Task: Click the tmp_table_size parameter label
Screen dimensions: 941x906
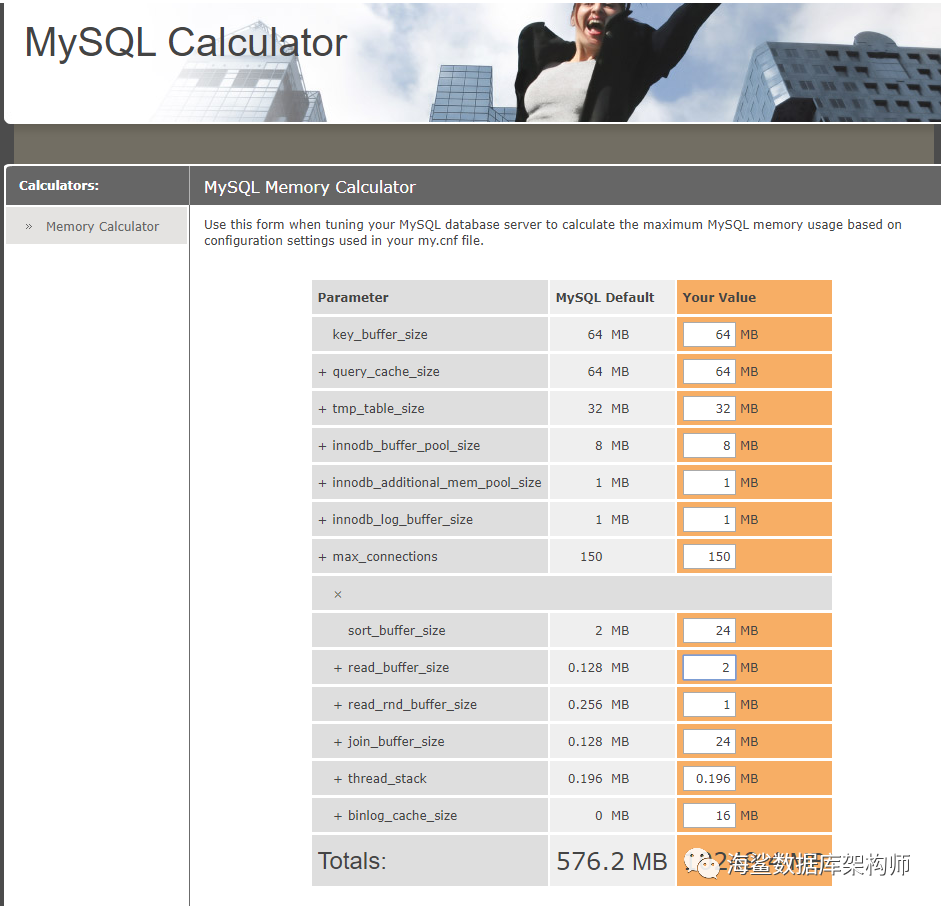Action: click(x=378, y=409)
